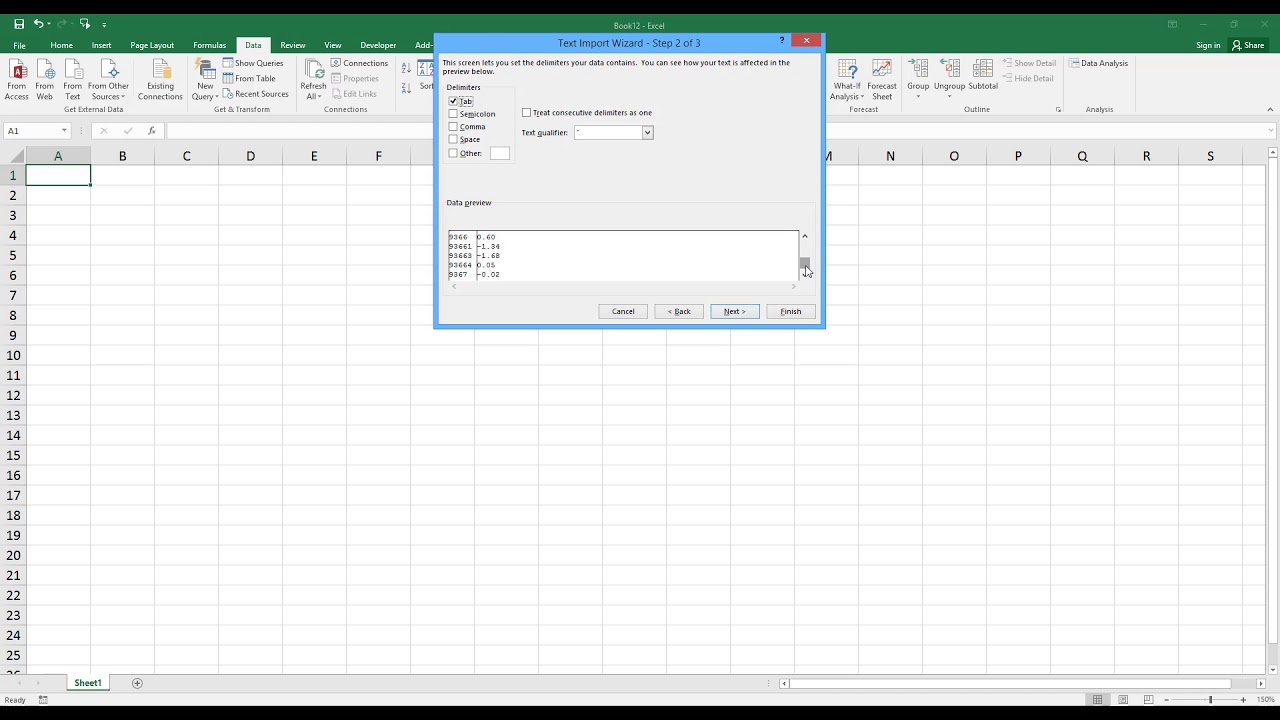
Task: Open the Data Analysis tool
Action: (x=1099, y=63)
